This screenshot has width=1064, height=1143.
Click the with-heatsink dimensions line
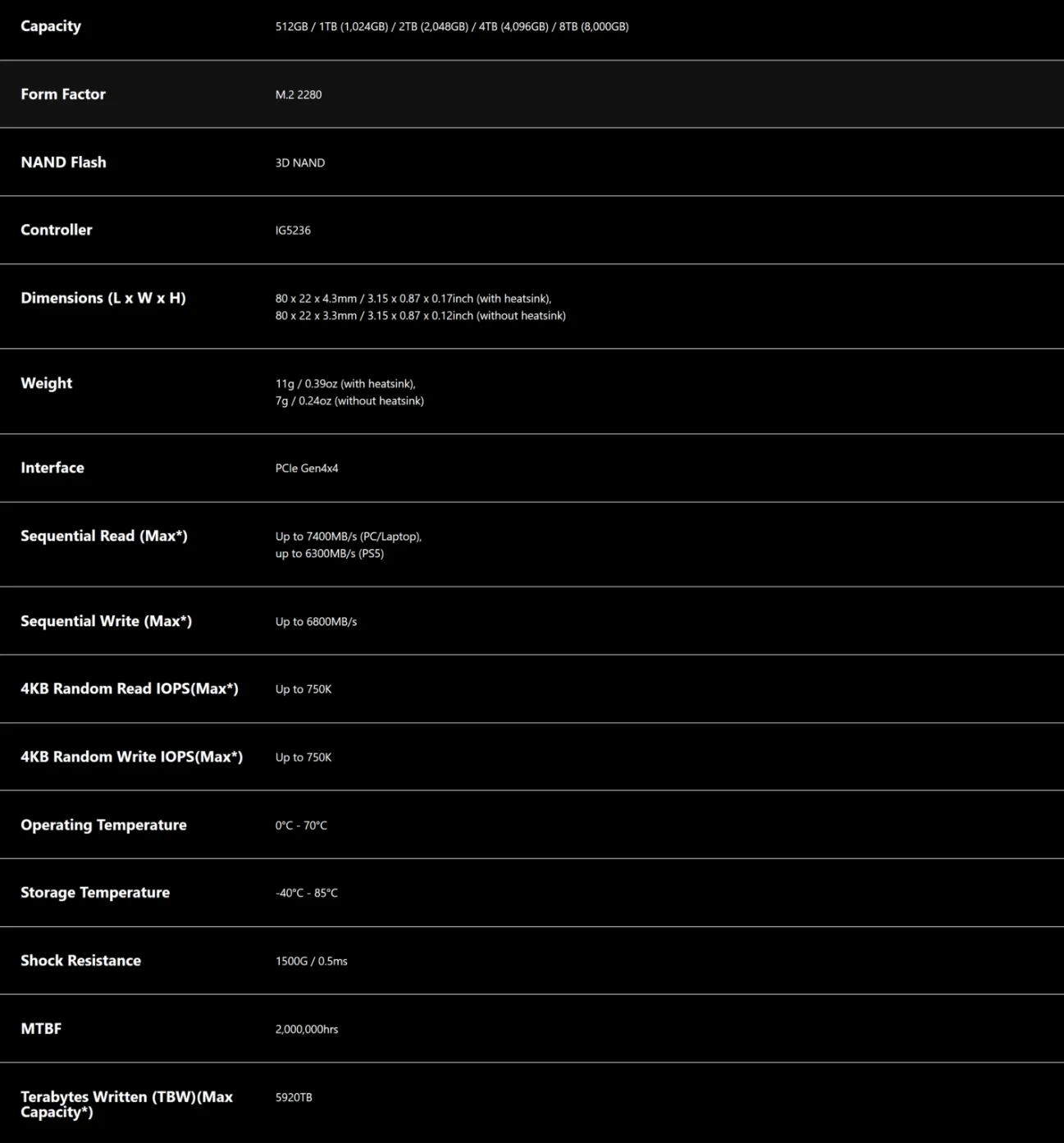413,299
